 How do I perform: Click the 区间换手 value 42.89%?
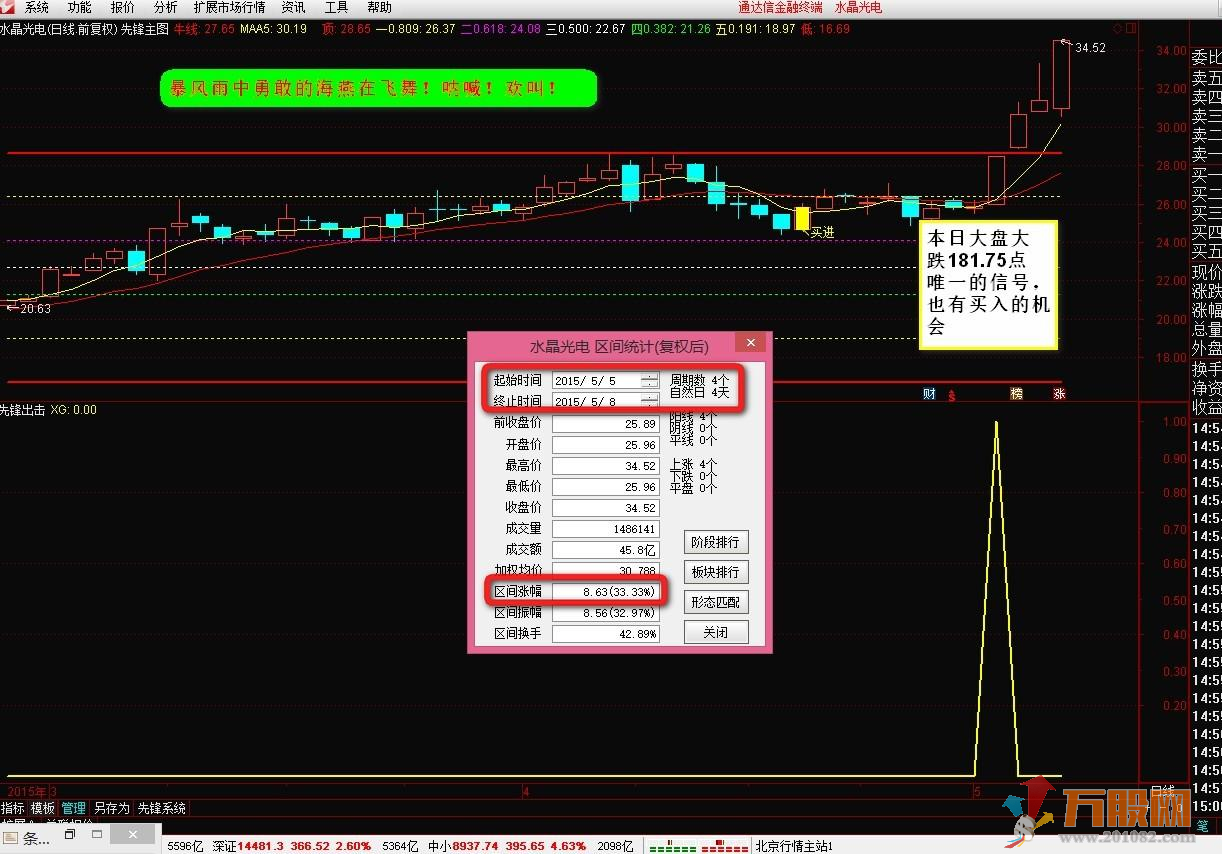pyautogui.click(x=606, y=633)
